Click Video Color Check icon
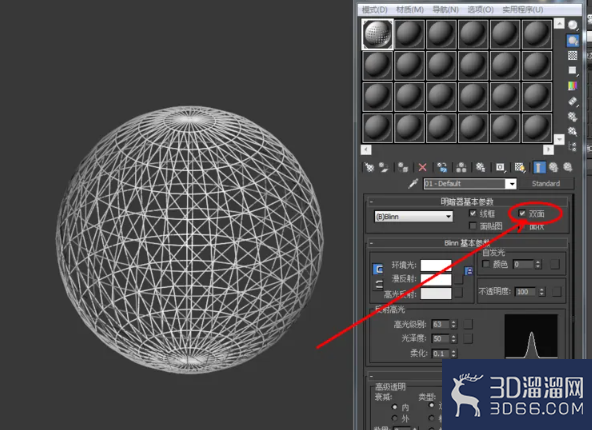Image resolution: width=592 pixels, height=430 pixels. [573, 86]
